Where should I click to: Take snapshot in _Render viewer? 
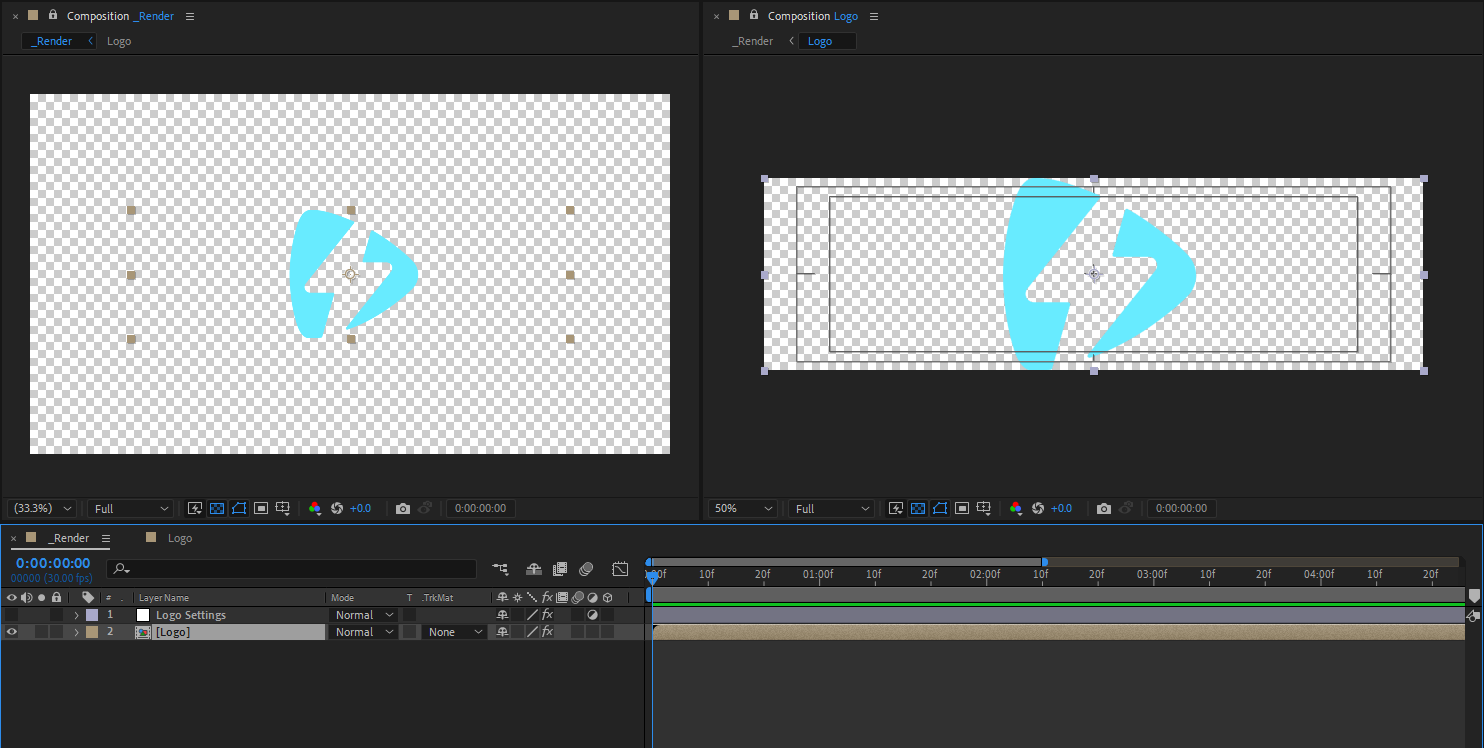point(403,508)
